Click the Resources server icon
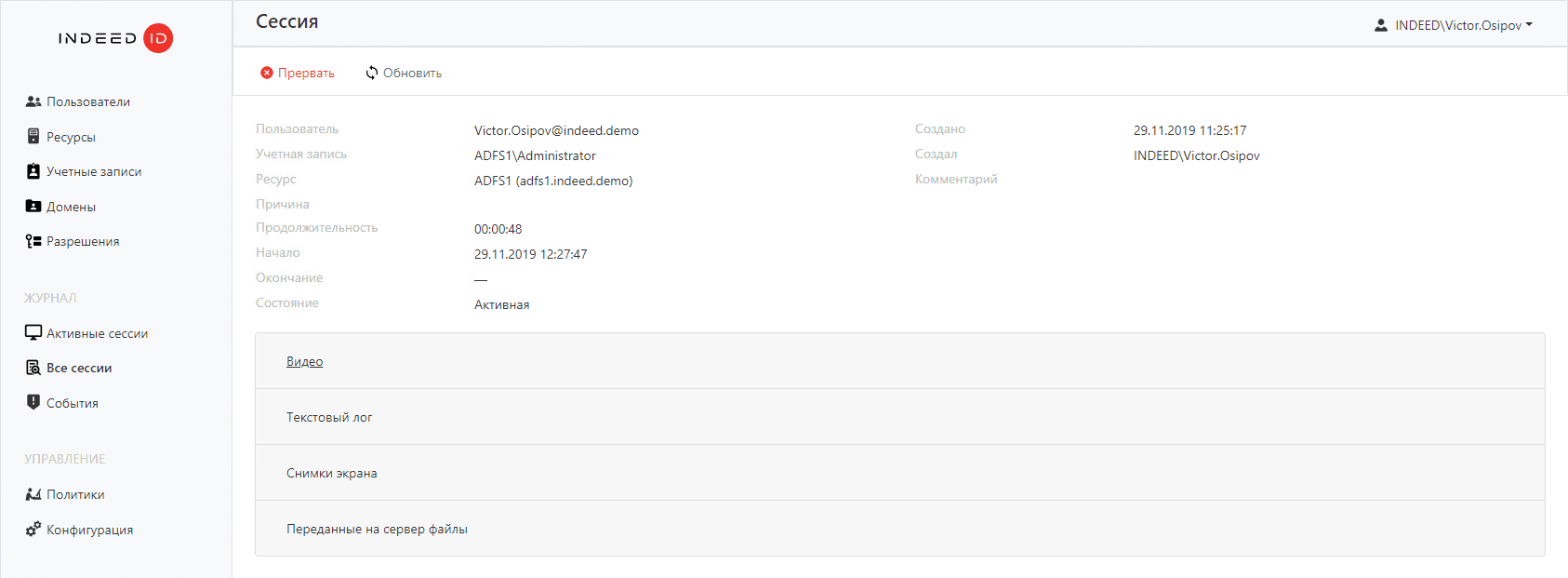Image resolution: width=1568 pixels, height=578 pixels. pos(33,137)
